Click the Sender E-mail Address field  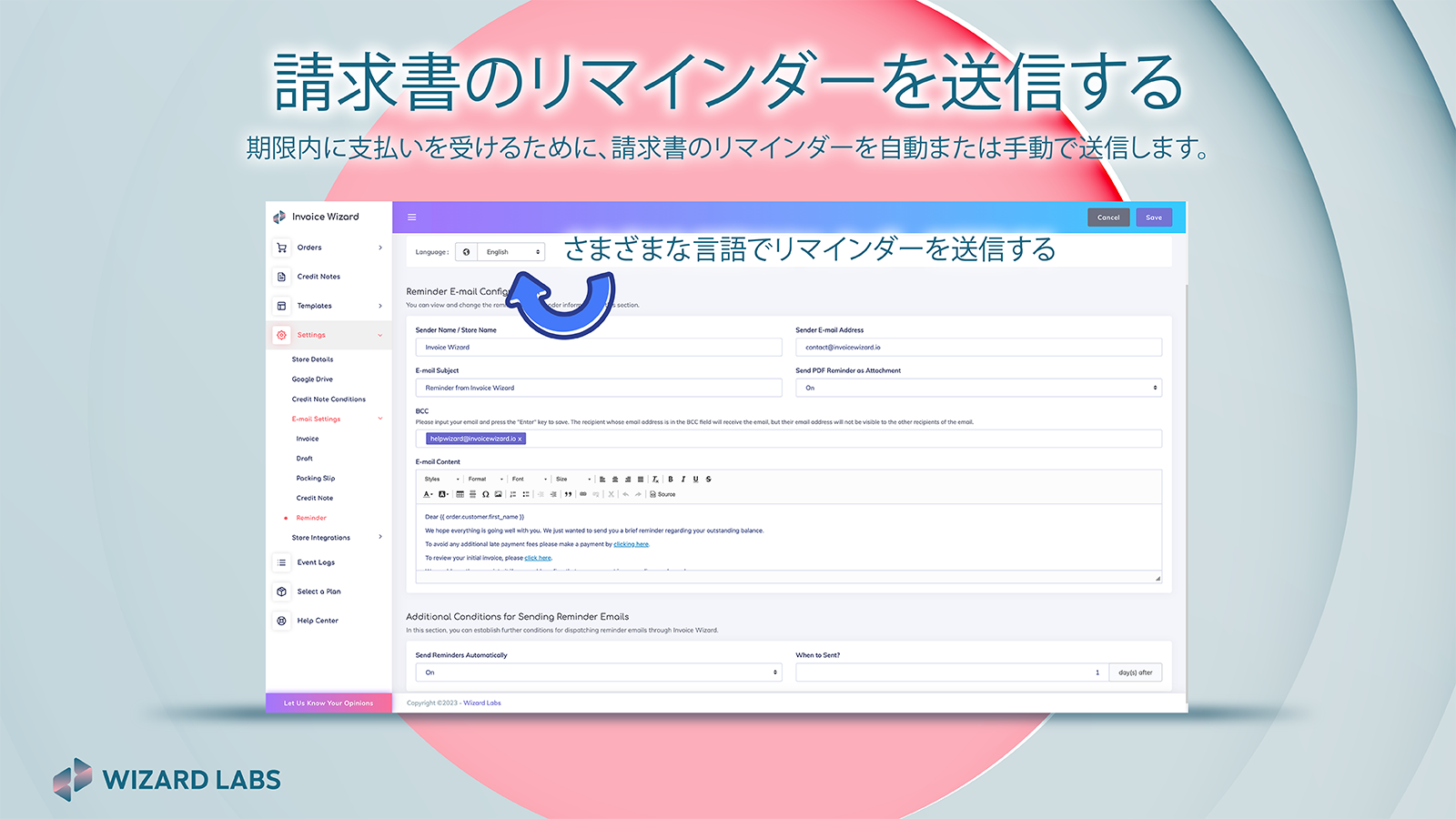(978, 347)
